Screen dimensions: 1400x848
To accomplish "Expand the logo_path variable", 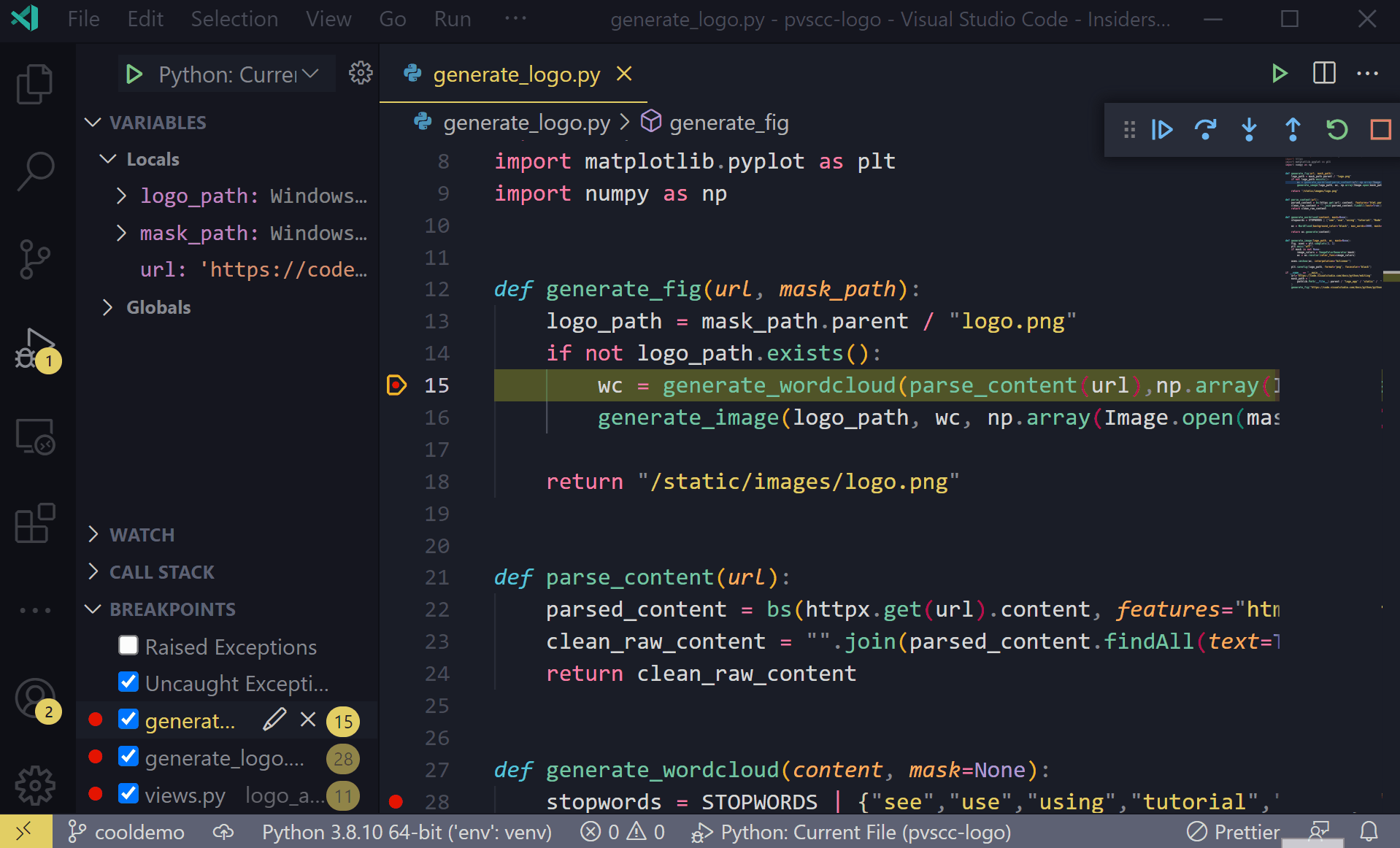I will point(121,196).
